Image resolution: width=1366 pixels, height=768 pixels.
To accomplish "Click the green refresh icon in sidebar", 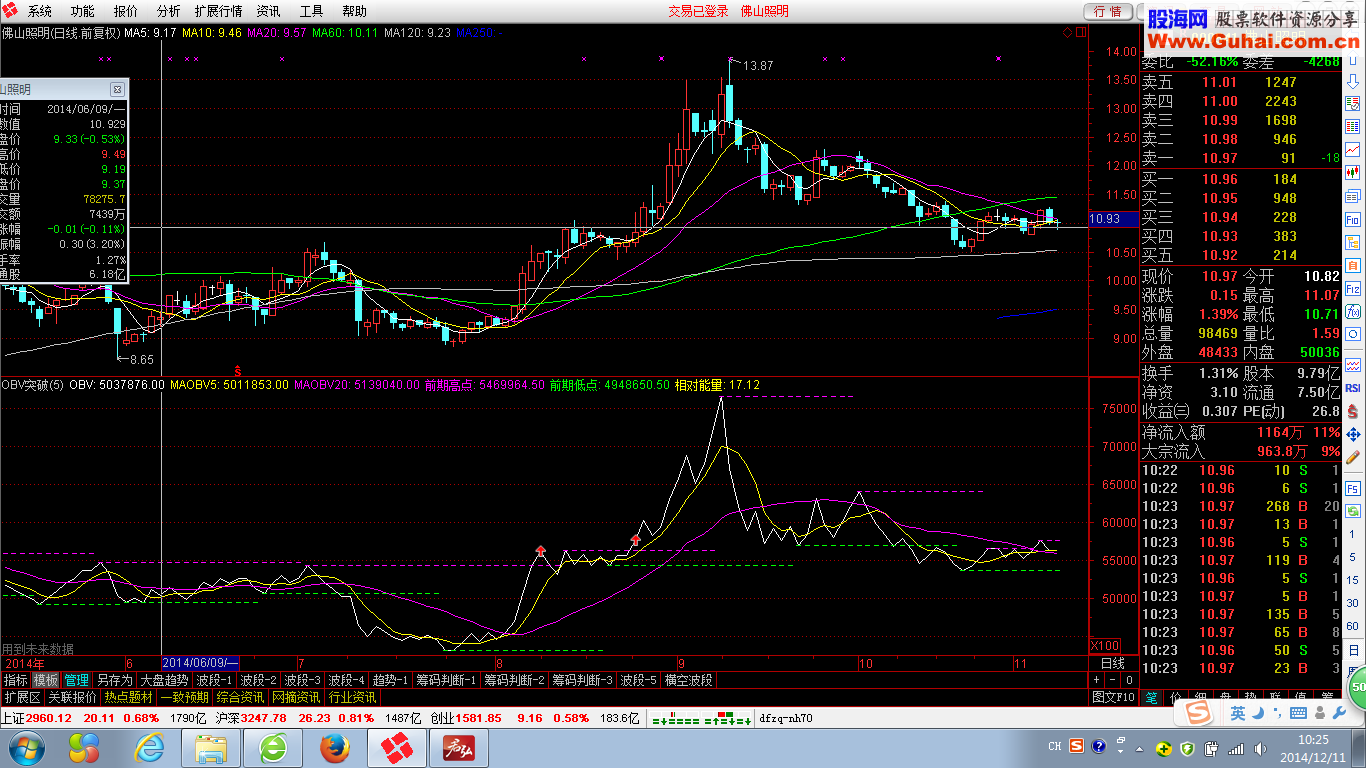I will [x=1351, y=509].
